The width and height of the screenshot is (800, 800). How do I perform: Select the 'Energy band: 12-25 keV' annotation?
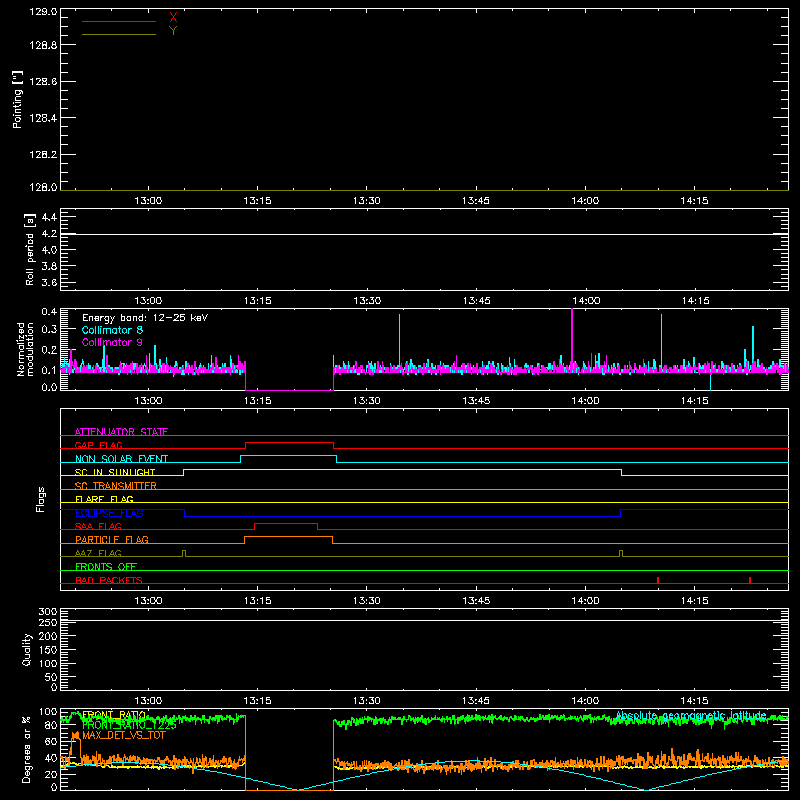145,318
